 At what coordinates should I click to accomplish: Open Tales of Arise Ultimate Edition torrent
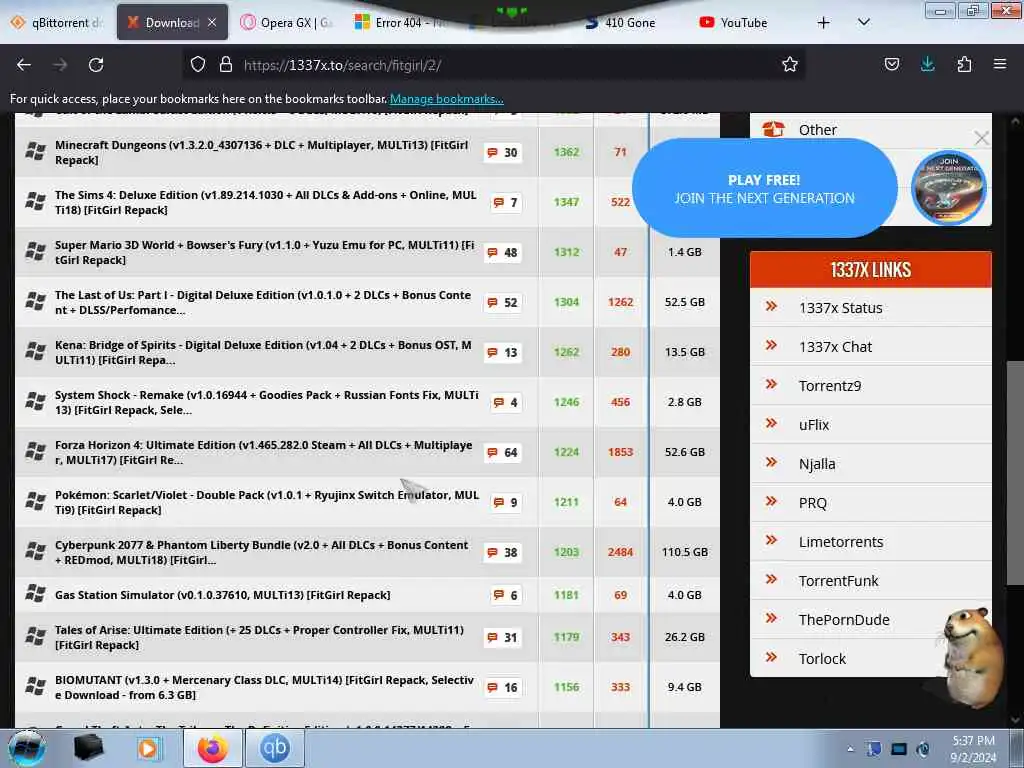click(259, 637)
